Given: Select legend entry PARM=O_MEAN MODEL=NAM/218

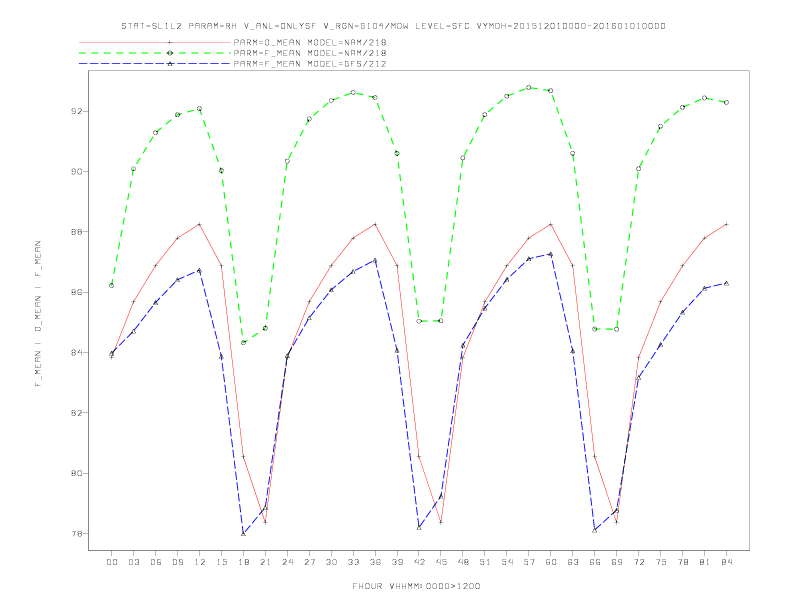Looking at the screenshot, I should click(310, 42).
